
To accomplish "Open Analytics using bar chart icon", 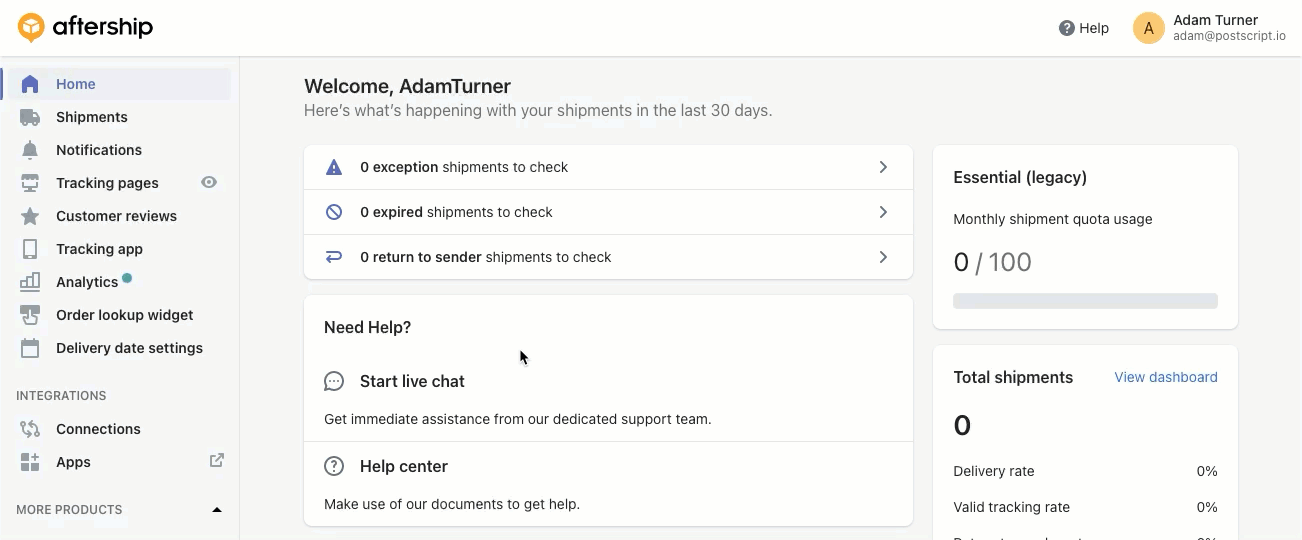I will (x=30, y=282).
